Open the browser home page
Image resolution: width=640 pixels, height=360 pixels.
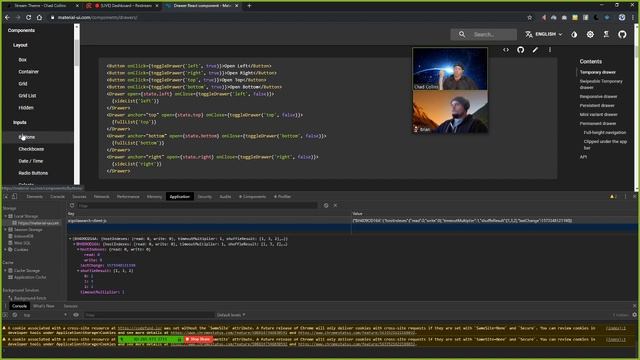click(x=39, y=18)
